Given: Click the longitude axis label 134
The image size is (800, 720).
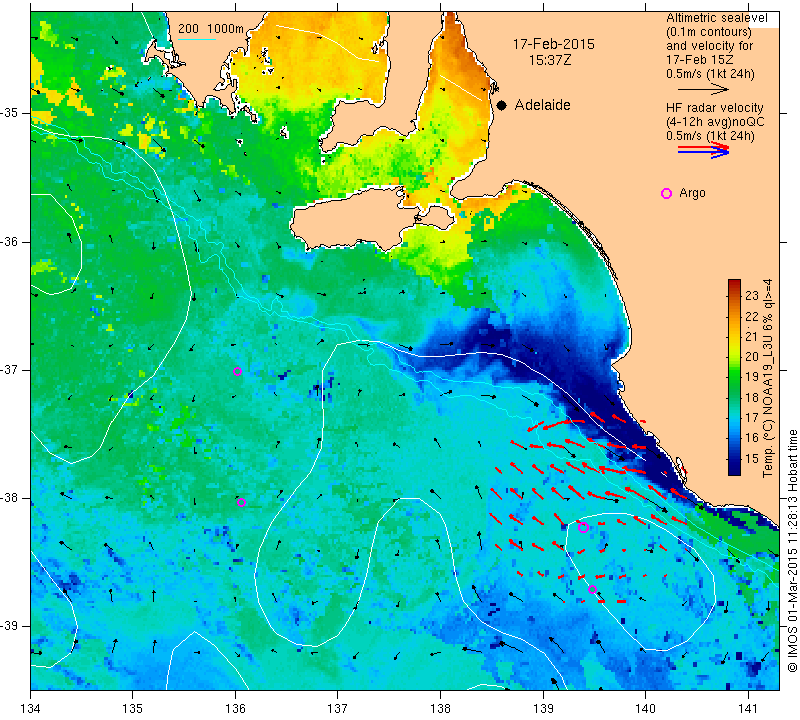Looking at the screenshot, I should point(31,708).
